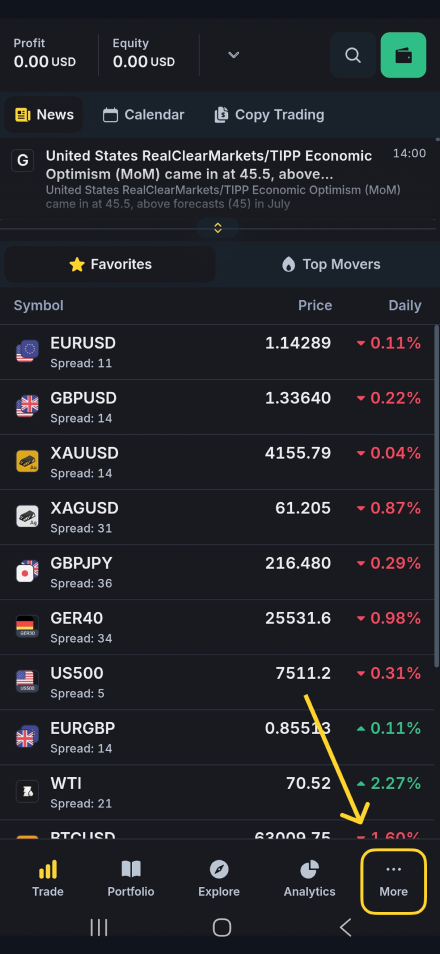The width and height of the screenshot is (440, 954).
Task: Tap the XAUUSD gold bar icon
Action: tap(27, 461)
